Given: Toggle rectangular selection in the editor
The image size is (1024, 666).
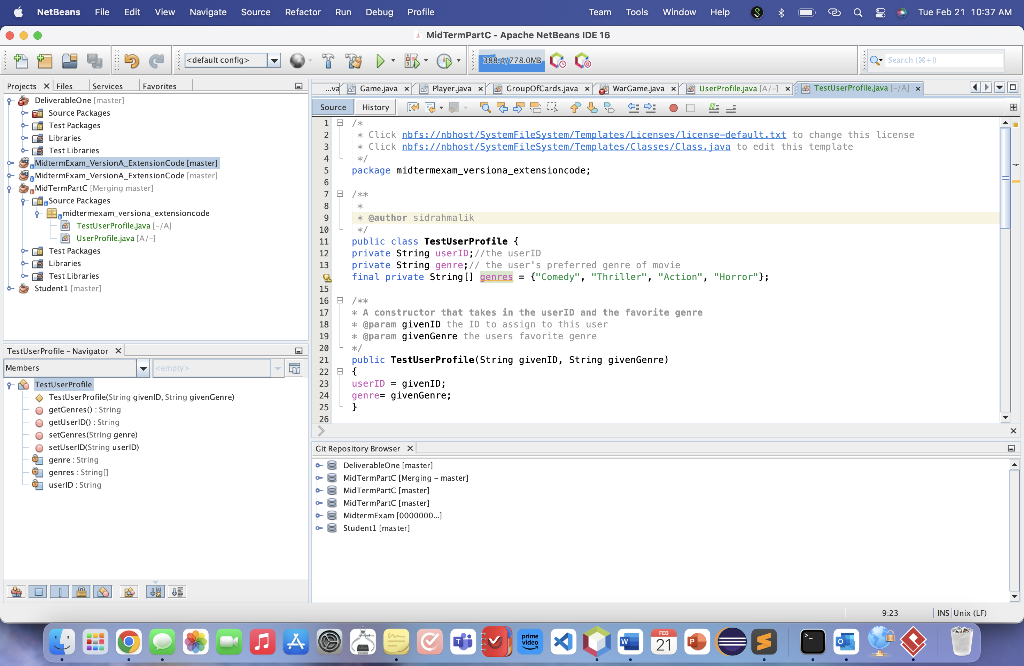Looking at the screenshot, I should point(552,108).
